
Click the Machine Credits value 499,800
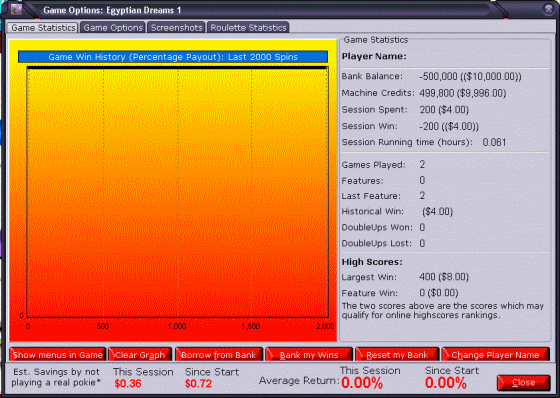(462, 93)
